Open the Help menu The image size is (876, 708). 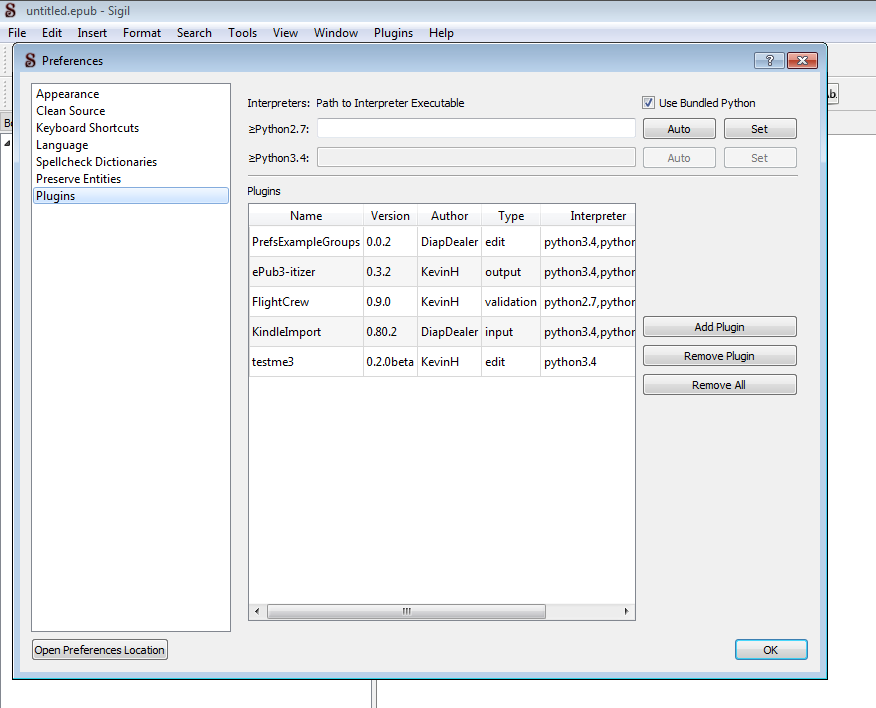(x=441, y=33)
